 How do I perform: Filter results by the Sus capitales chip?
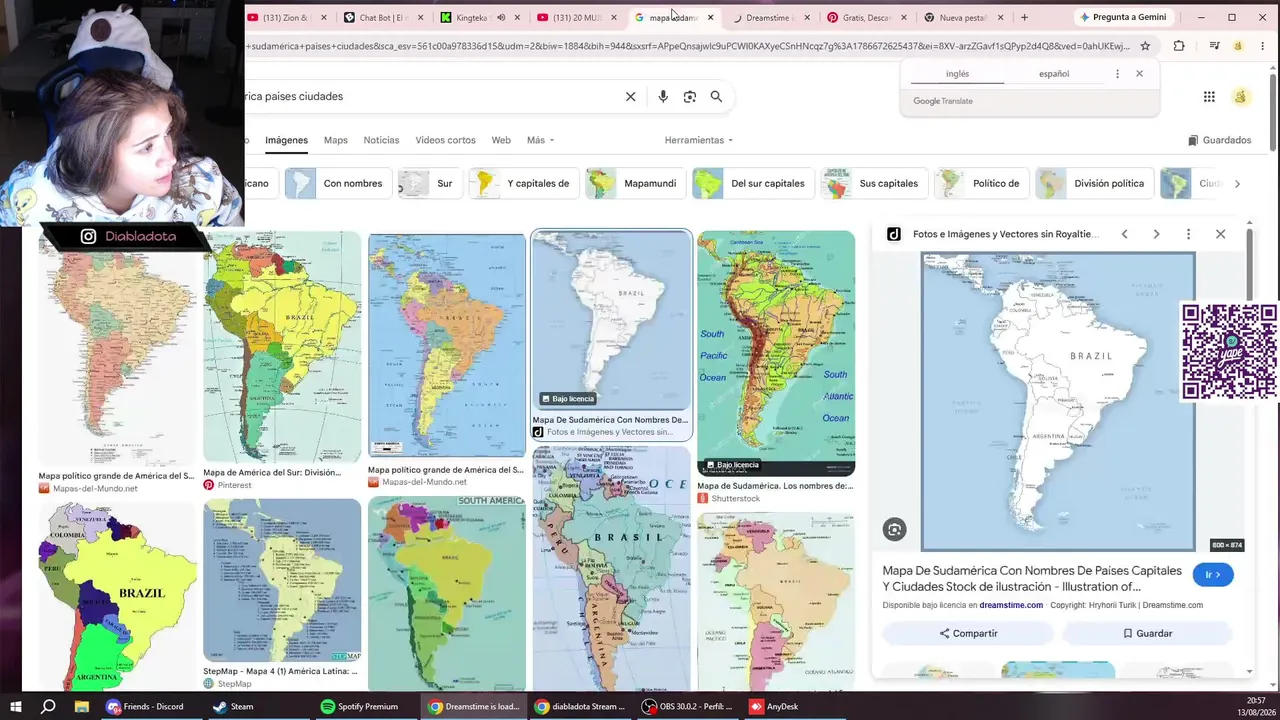tap(873, 184)
